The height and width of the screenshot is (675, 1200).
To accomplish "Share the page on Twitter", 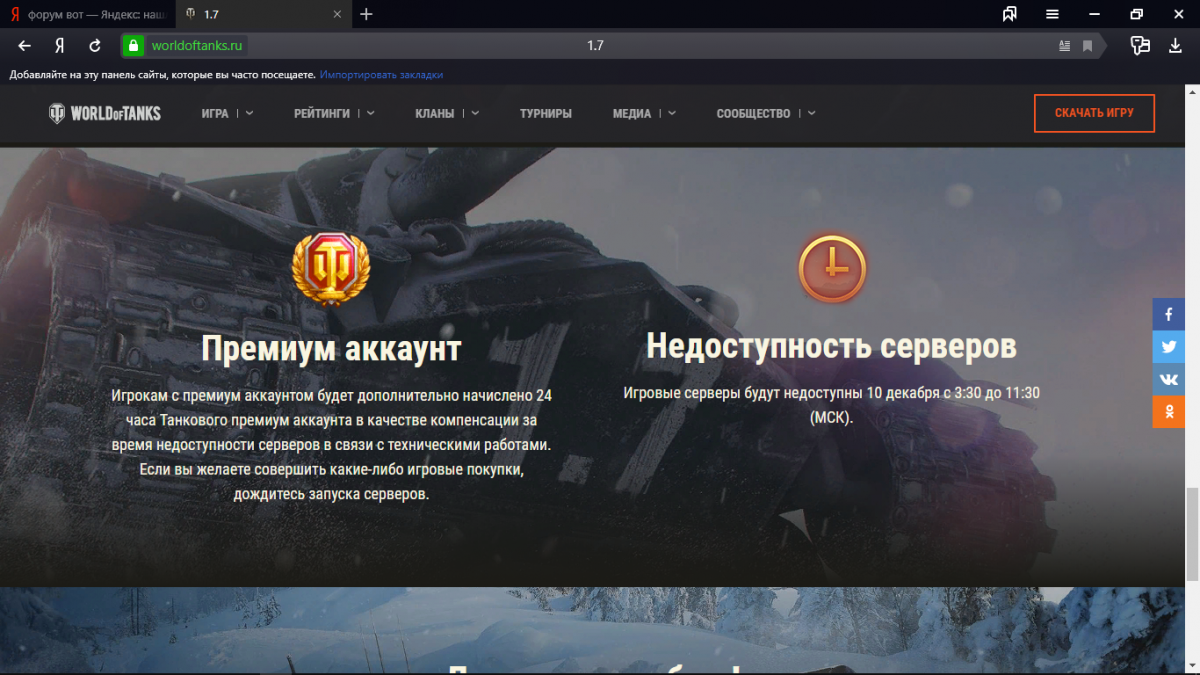I will click(1168, 347).
